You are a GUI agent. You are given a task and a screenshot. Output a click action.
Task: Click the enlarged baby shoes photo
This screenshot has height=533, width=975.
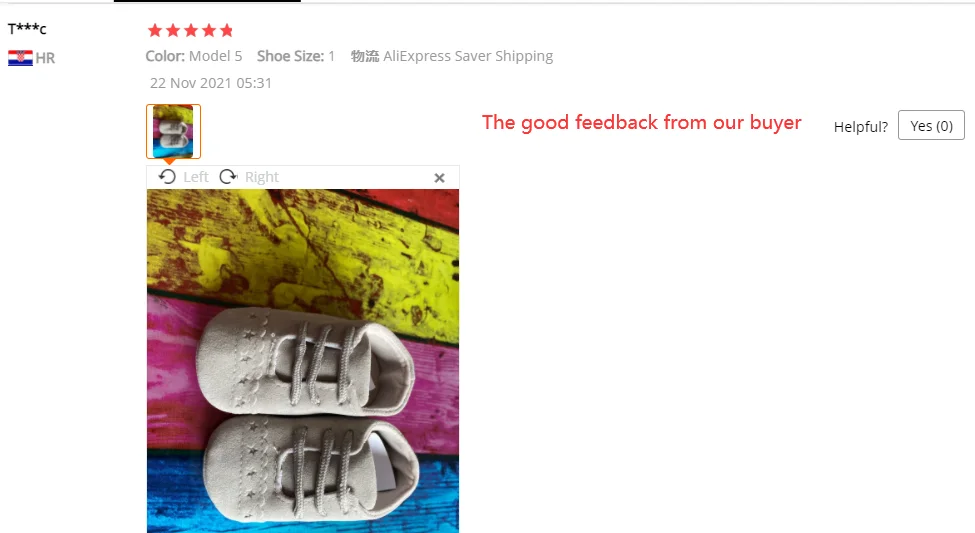point(303,361)
